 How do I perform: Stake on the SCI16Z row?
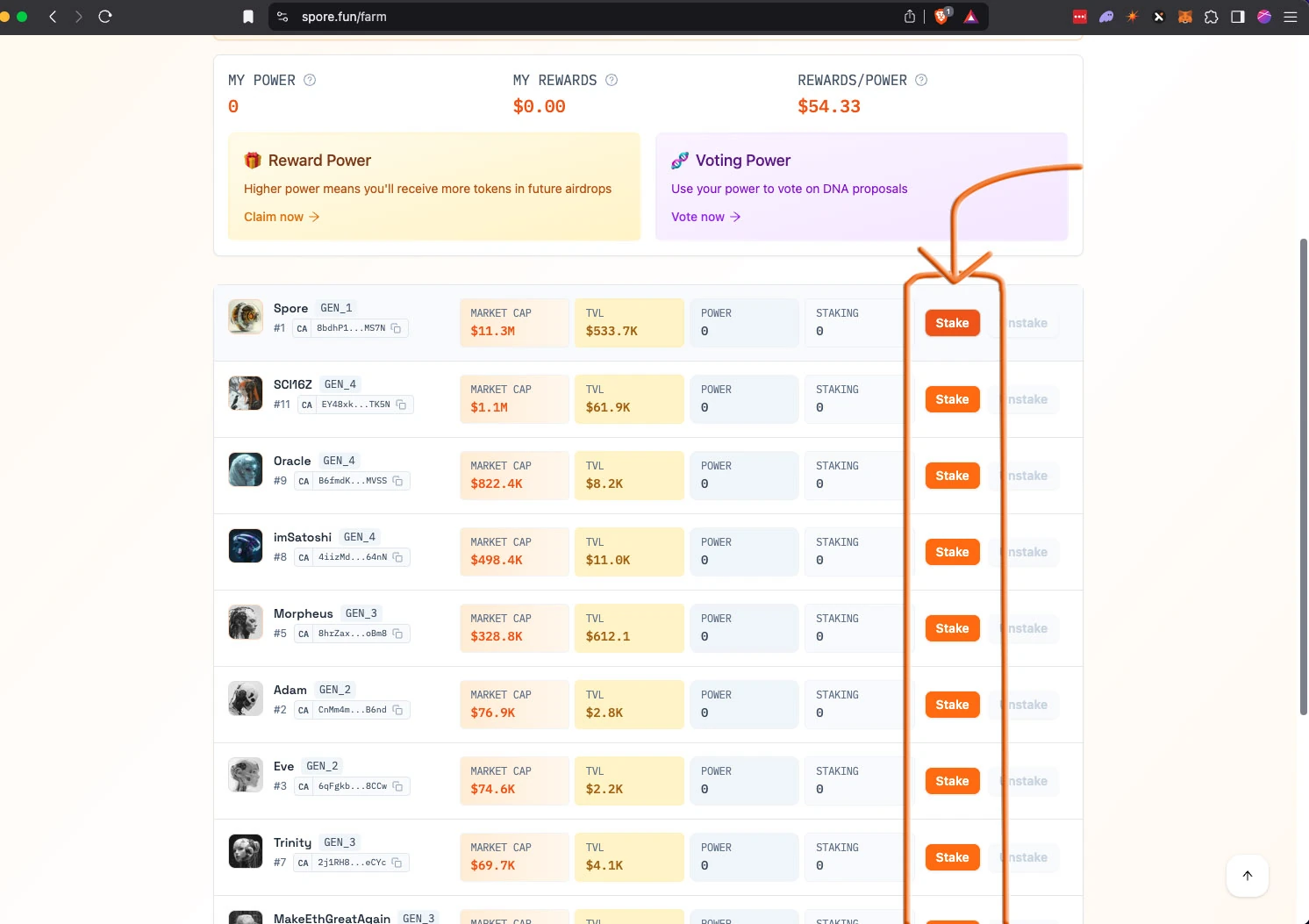(x=952, y=399)
